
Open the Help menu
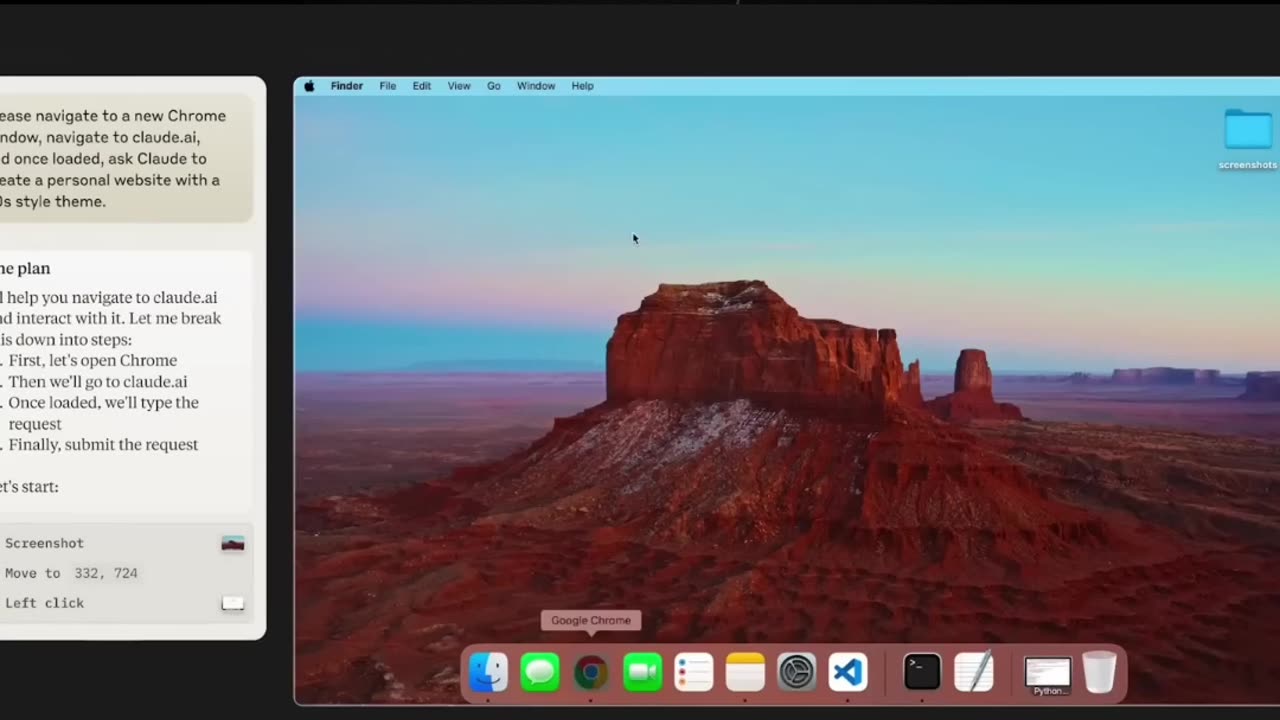pyautogui.click(x=583, y=86)
